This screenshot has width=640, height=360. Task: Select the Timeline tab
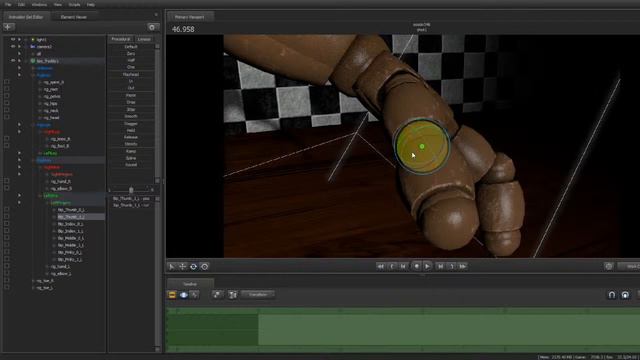coord(190,284)
